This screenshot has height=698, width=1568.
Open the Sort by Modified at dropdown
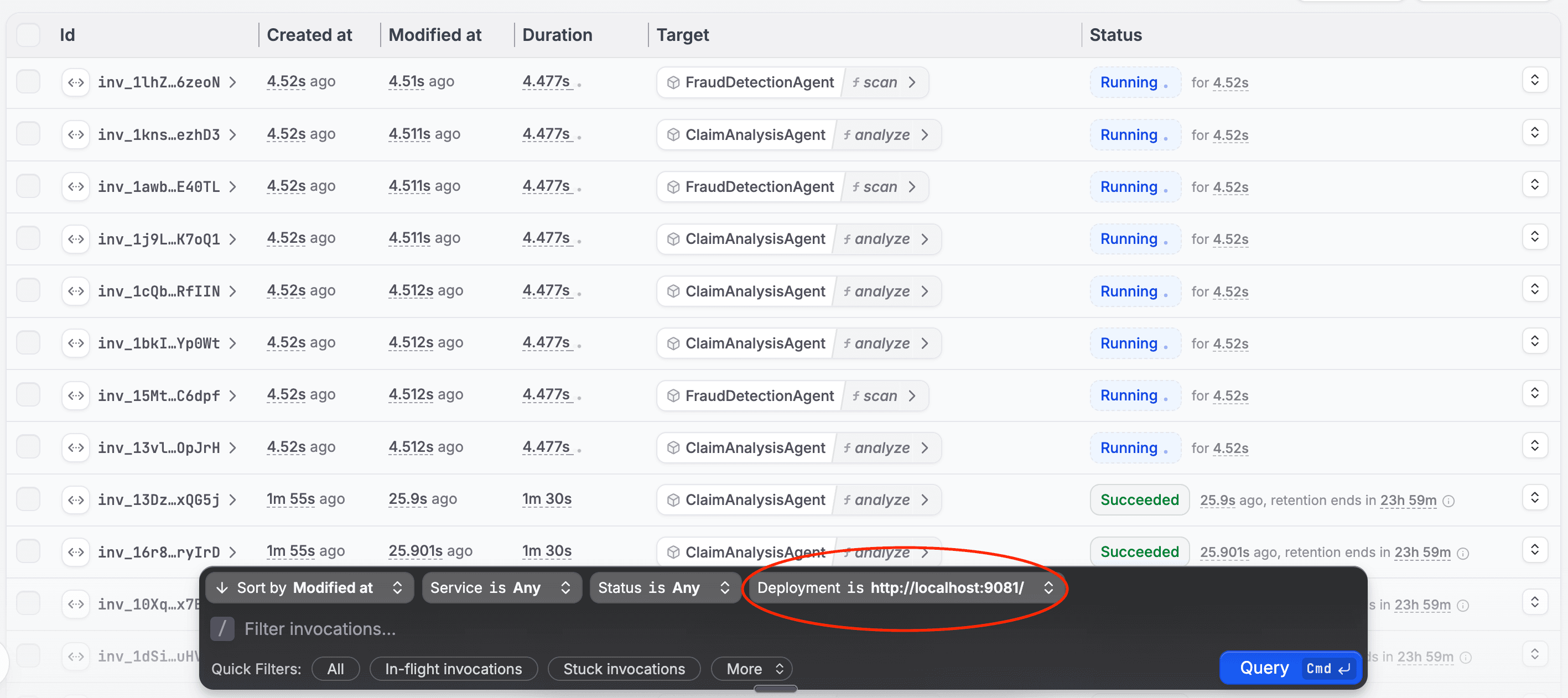310,588
